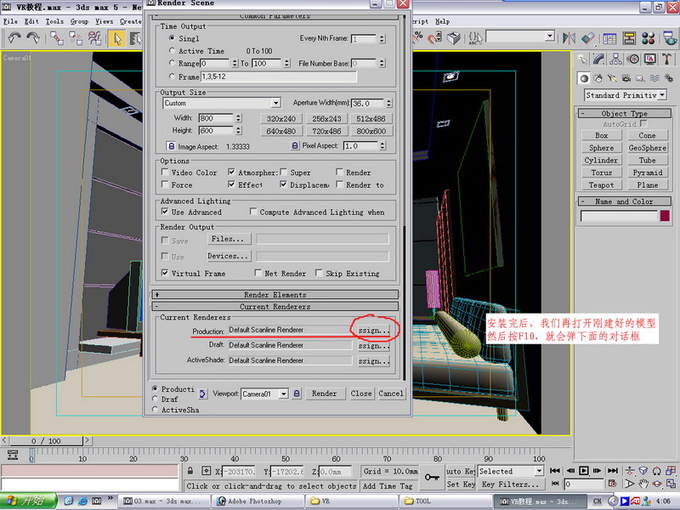The image size is (680, 510).
Task: Click Go to End playback button
Action: [x=613, y=471]
